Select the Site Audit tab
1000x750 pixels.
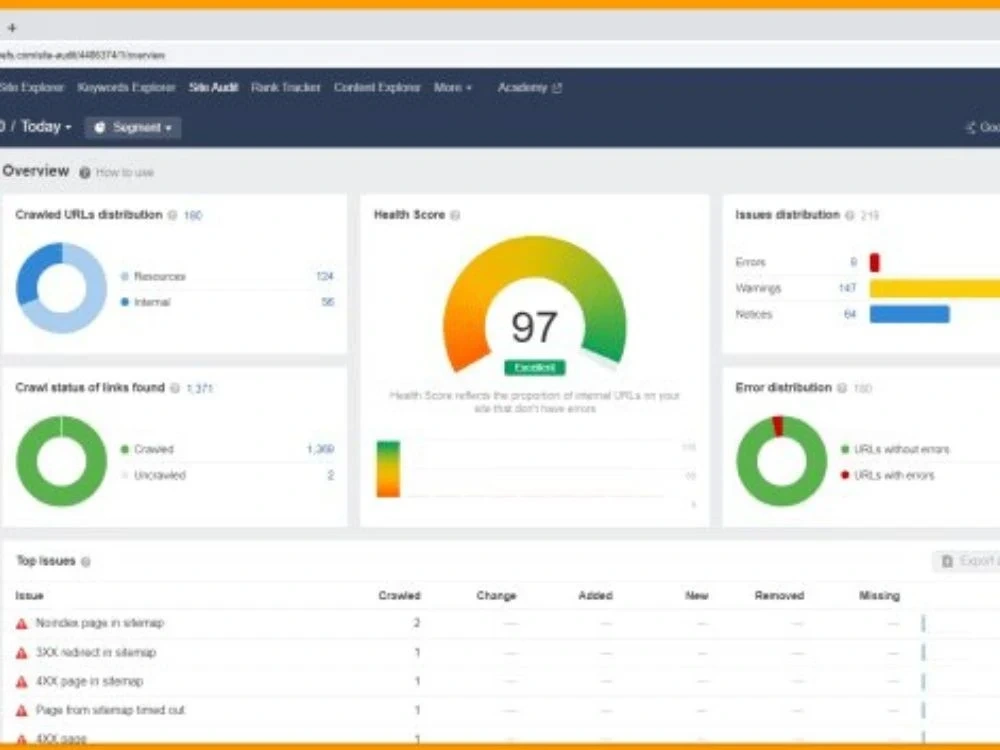(x=213, y=87)
